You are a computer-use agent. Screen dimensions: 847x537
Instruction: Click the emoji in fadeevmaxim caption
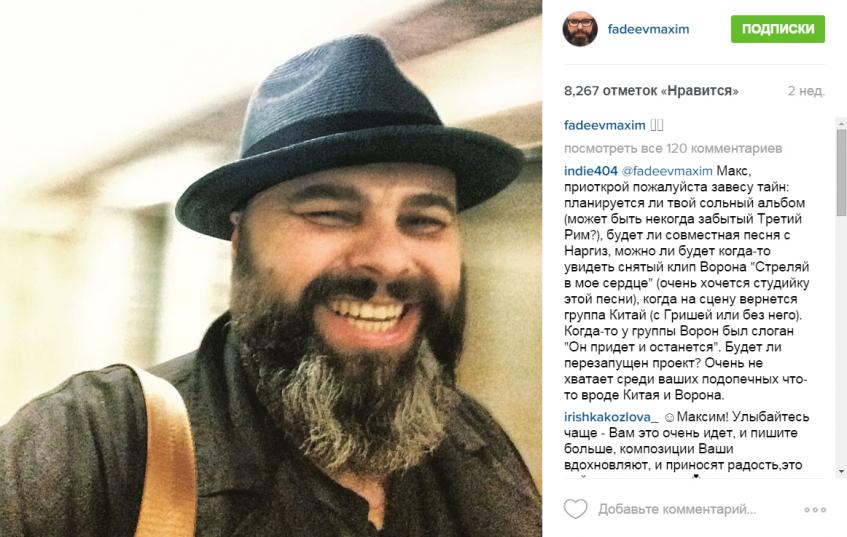point(656,125)
